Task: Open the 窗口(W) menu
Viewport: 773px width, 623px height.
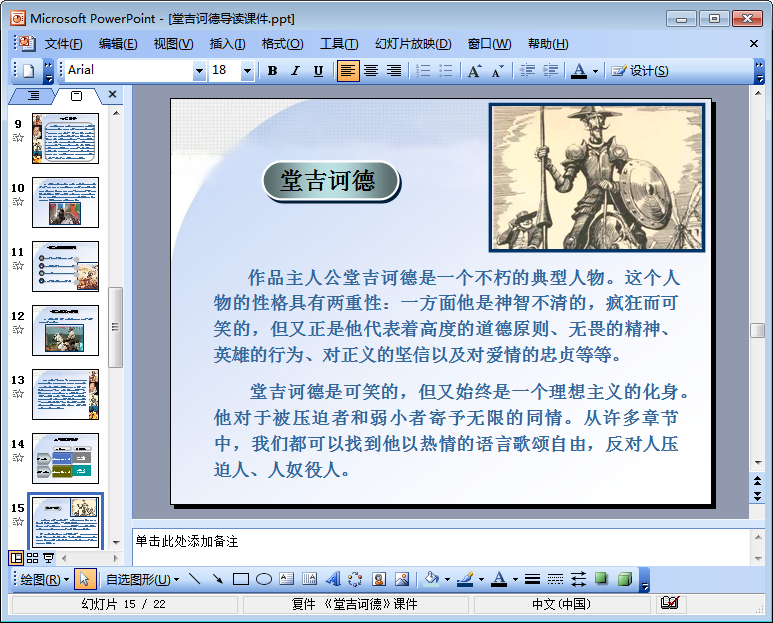Action: tap(489, 44)
